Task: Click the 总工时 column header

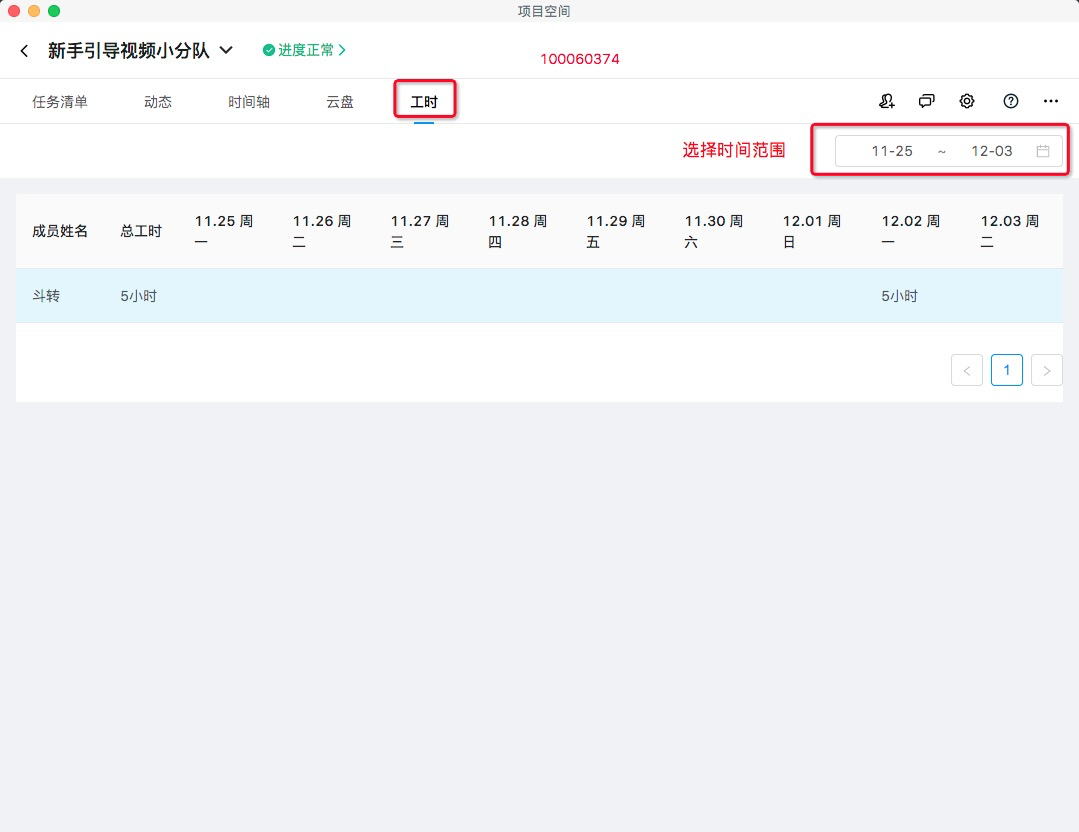Action: [x=141, y=231]
